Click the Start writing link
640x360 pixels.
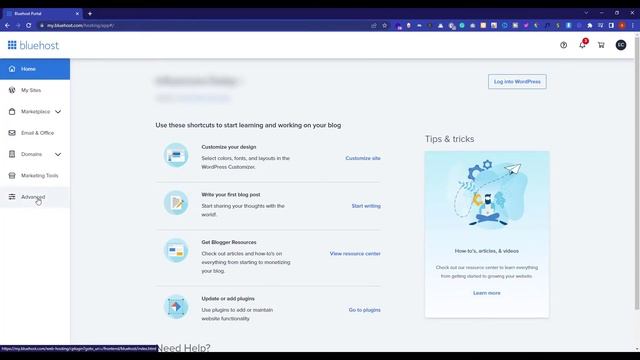366,206
